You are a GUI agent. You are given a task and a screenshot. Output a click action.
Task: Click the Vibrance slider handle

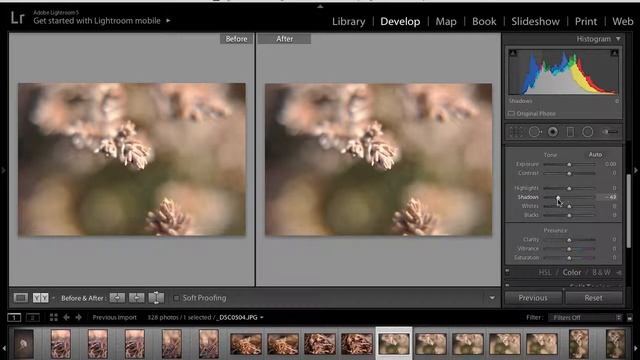pyautogui.click(x=569, y=249)
